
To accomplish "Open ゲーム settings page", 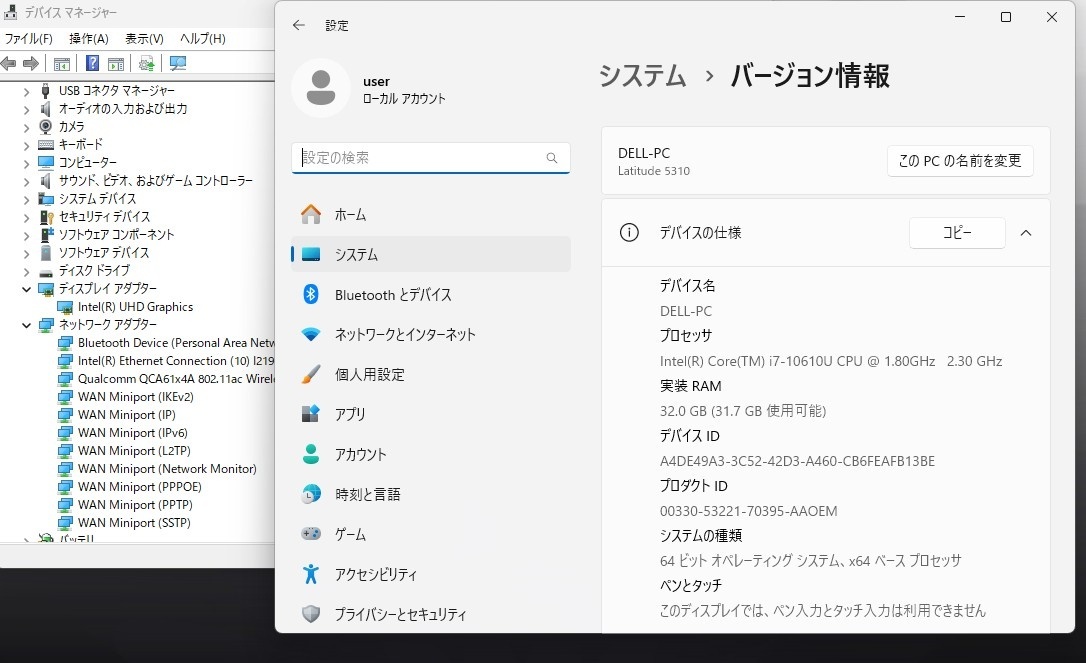I will [x=431, y=534].
